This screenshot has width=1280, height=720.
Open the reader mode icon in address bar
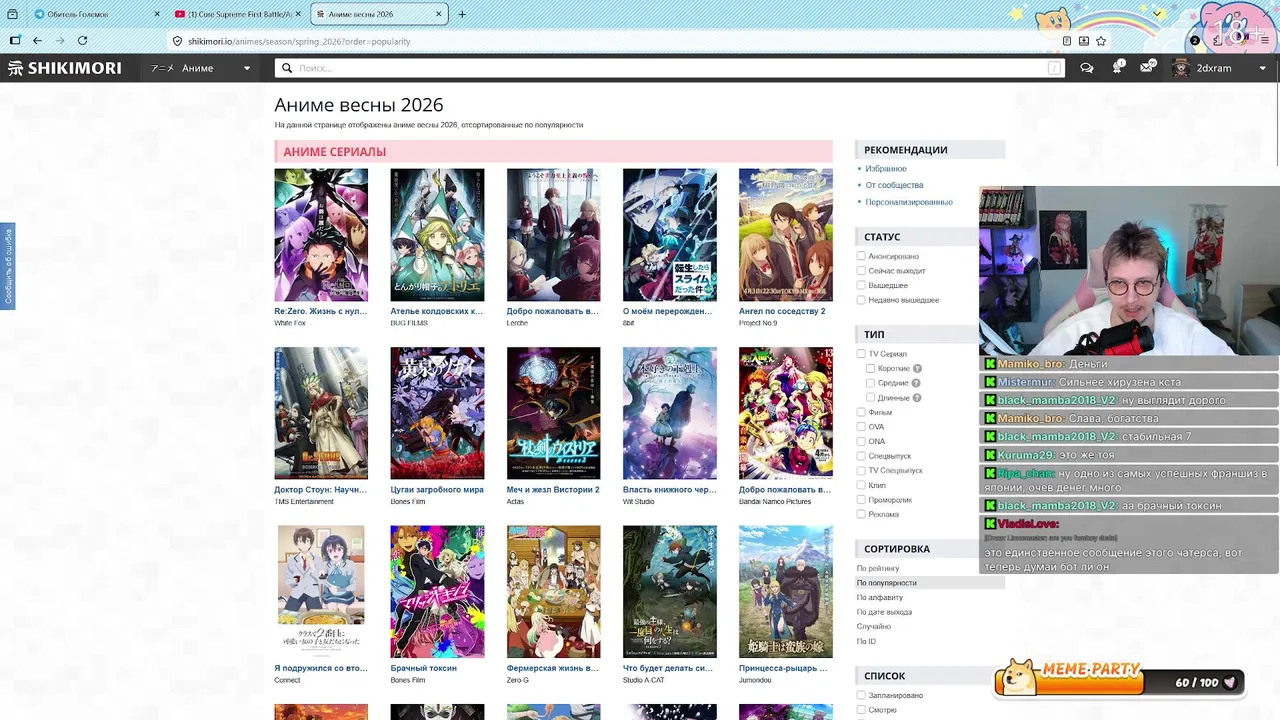[x=1066, y=41]
